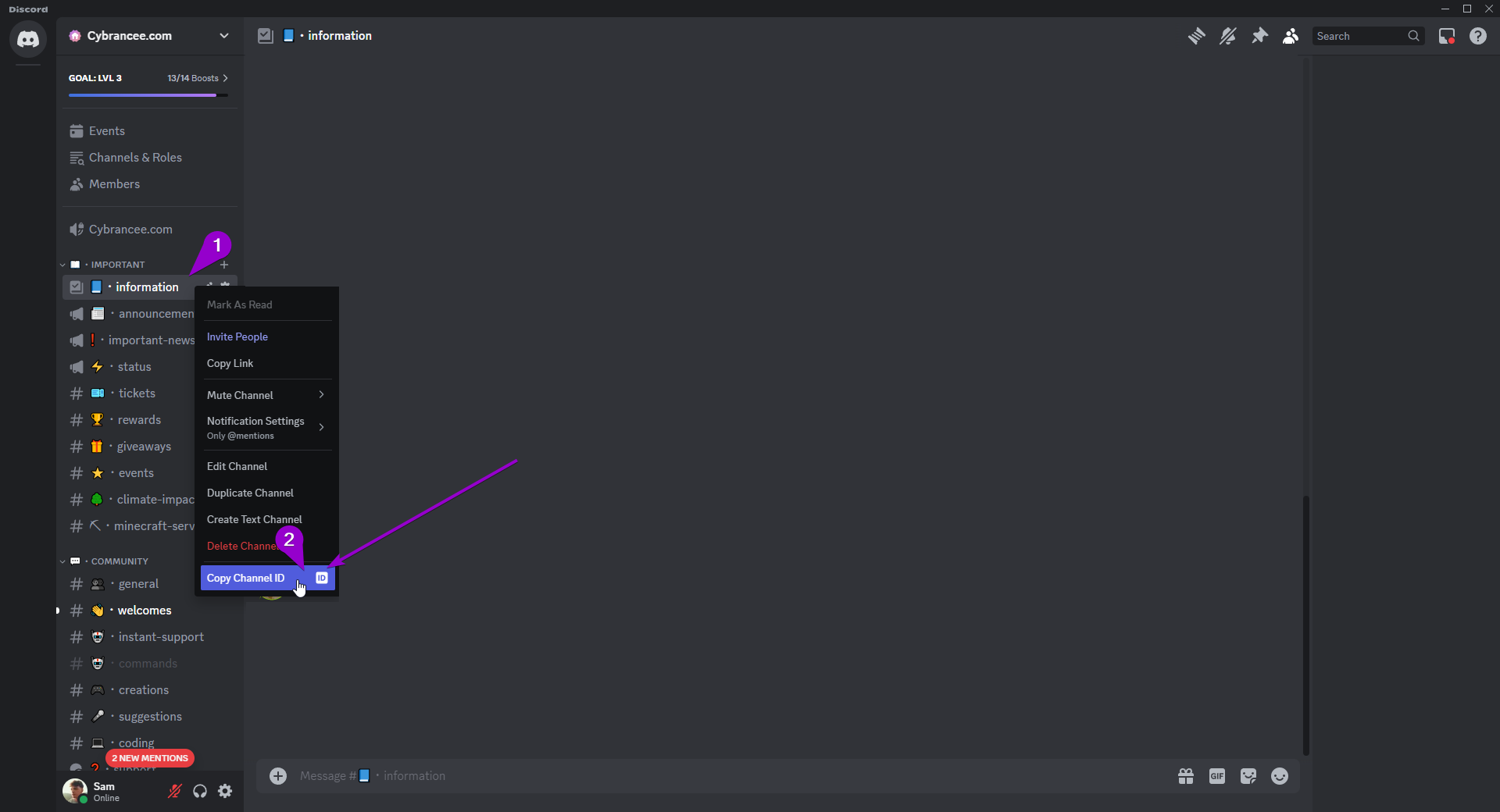The image size is (1500, 812).
Task: Open Discord help
Action: [1478, 36]
